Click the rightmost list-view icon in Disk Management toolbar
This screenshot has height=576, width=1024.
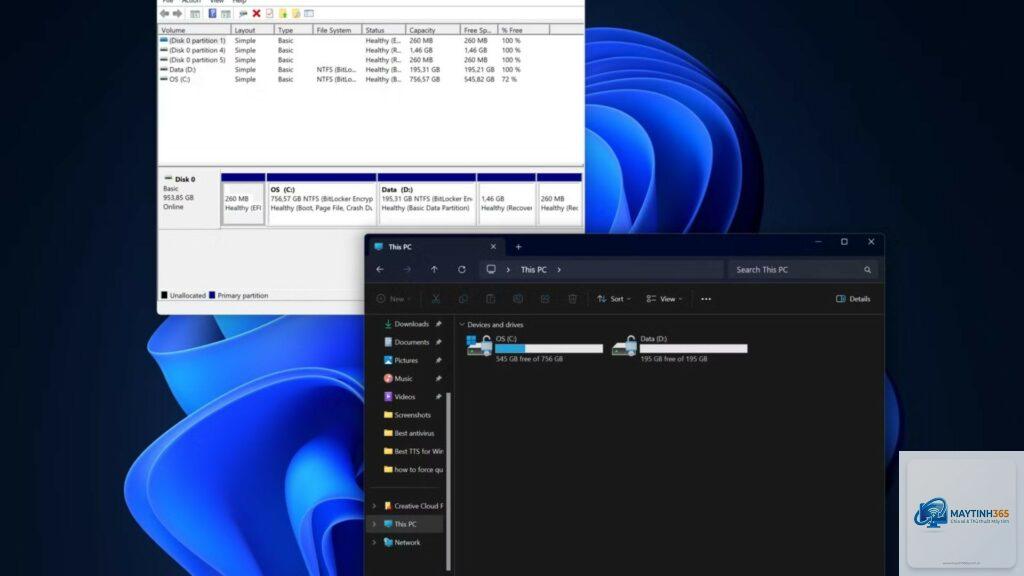(x=309, y=14)
